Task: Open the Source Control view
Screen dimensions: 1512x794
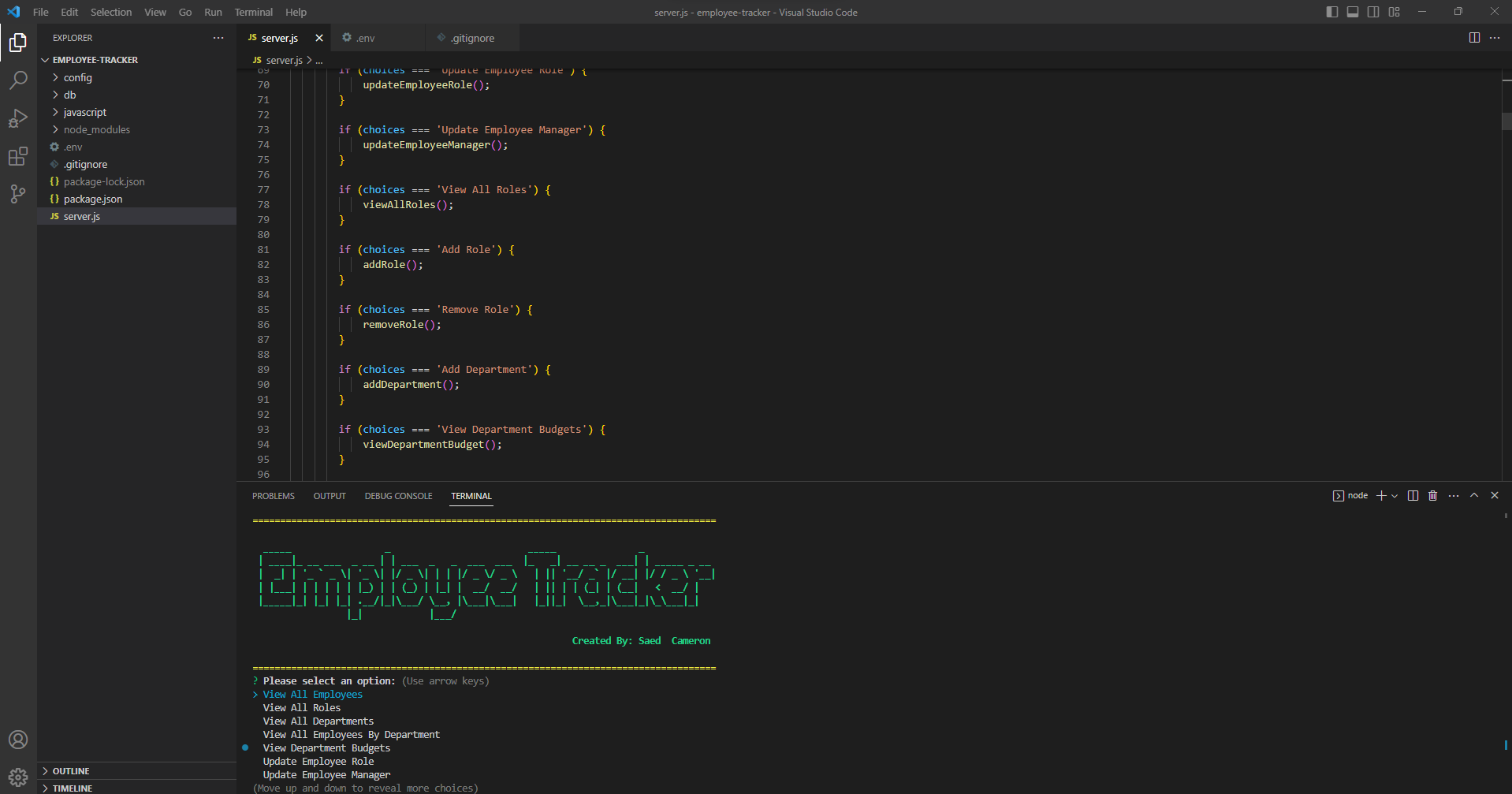Action: [18, 194]
